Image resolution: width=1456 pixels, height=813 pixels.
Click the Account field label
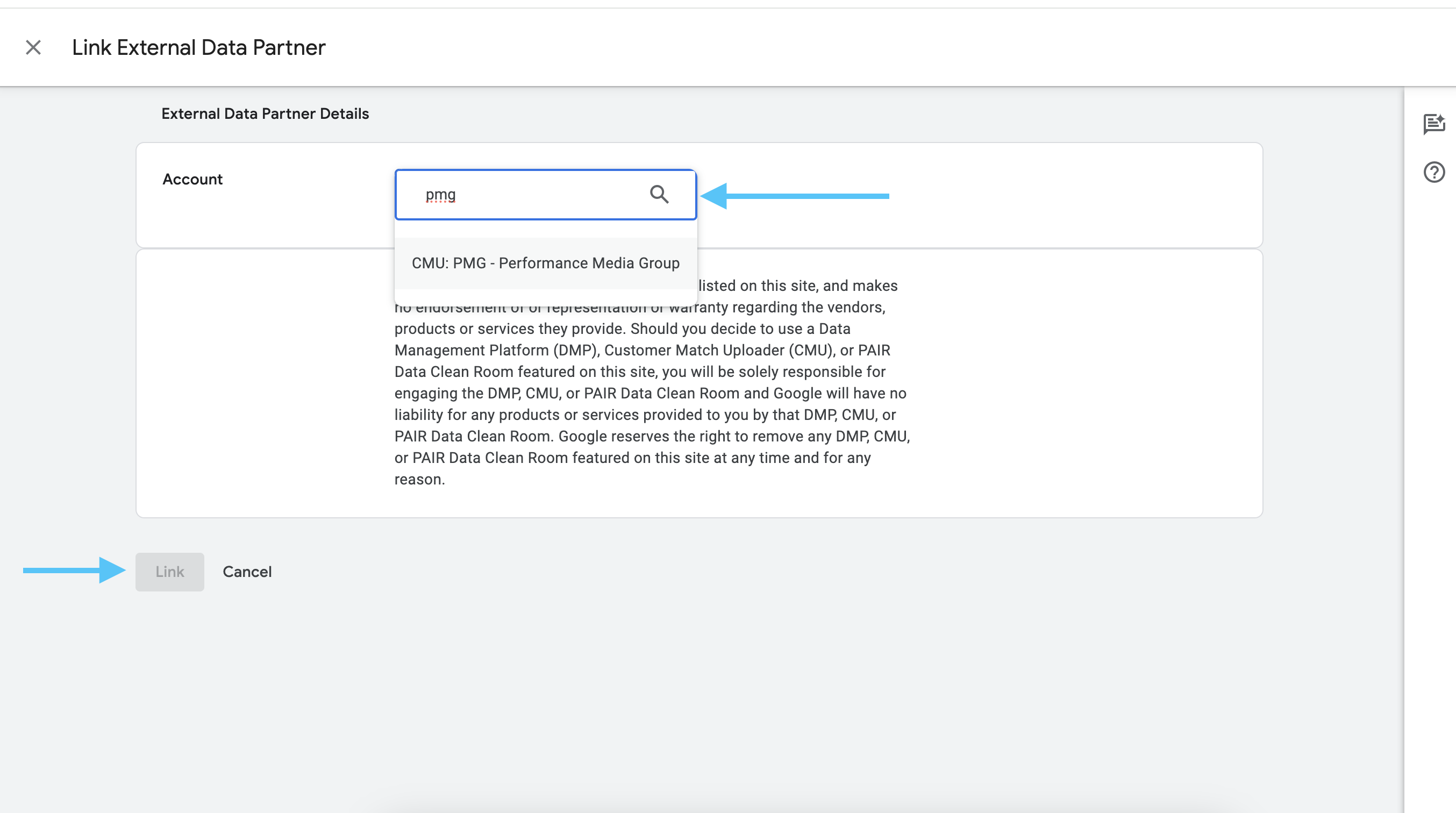click(192, 179)
